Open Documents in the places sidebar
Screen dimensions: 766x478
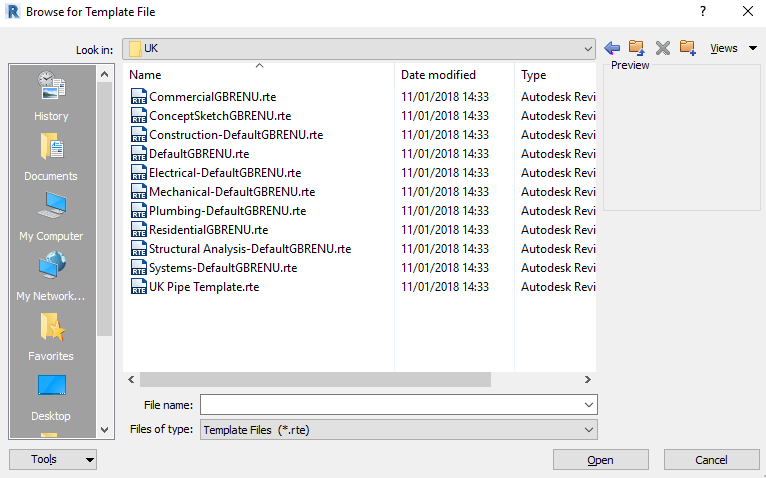coord(51,157)
